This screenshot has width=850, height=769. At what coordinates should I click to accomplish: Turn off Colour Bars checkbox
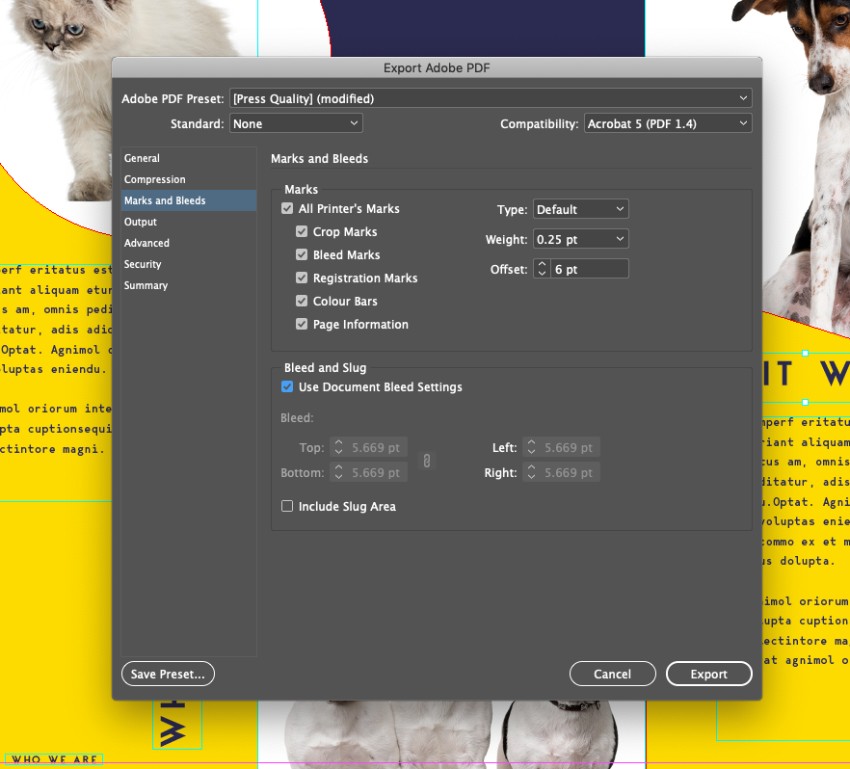point(301,301)
